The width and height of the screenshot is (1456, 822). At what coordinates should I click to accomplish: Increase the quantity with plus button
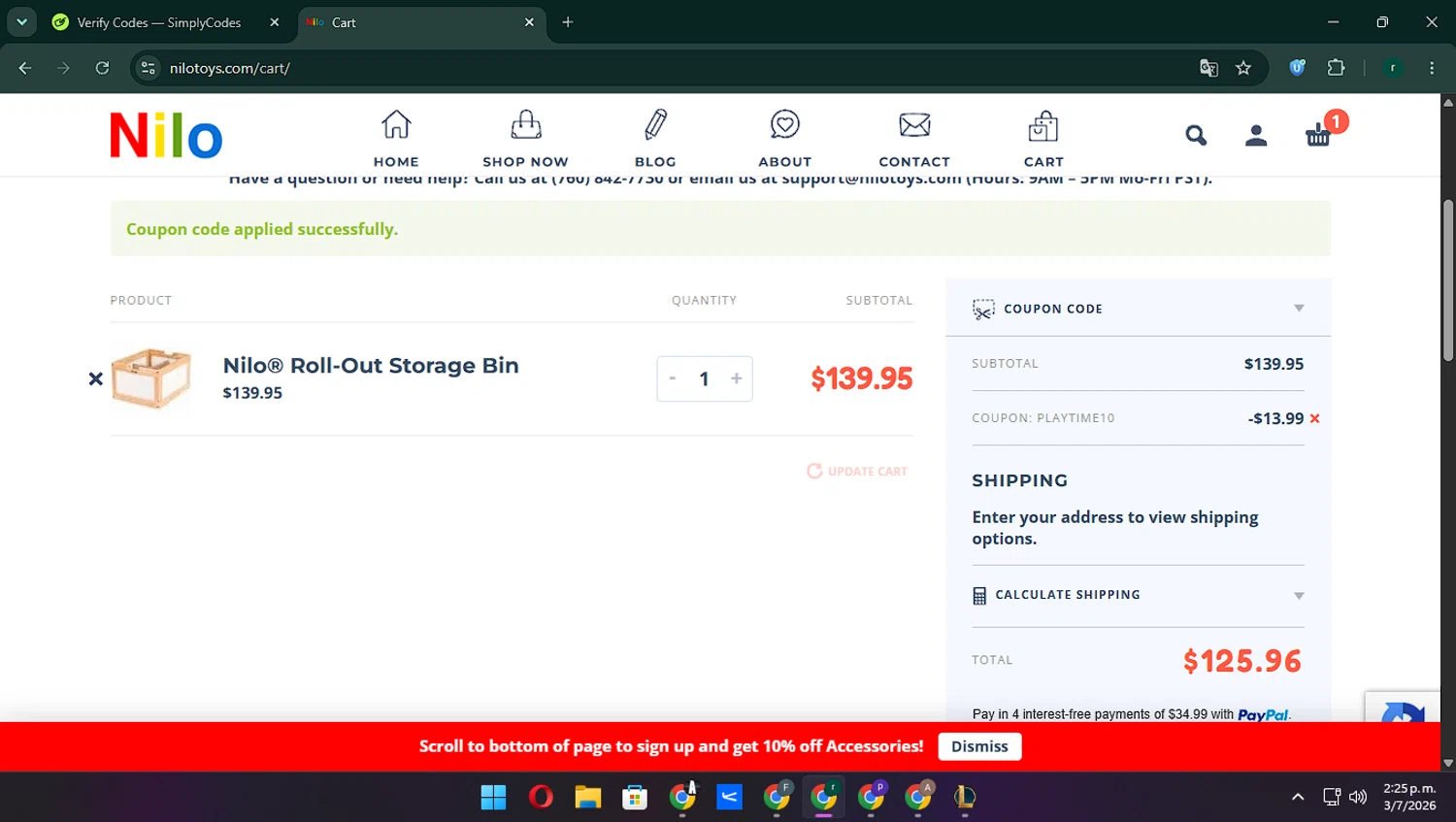click(737, 378)
